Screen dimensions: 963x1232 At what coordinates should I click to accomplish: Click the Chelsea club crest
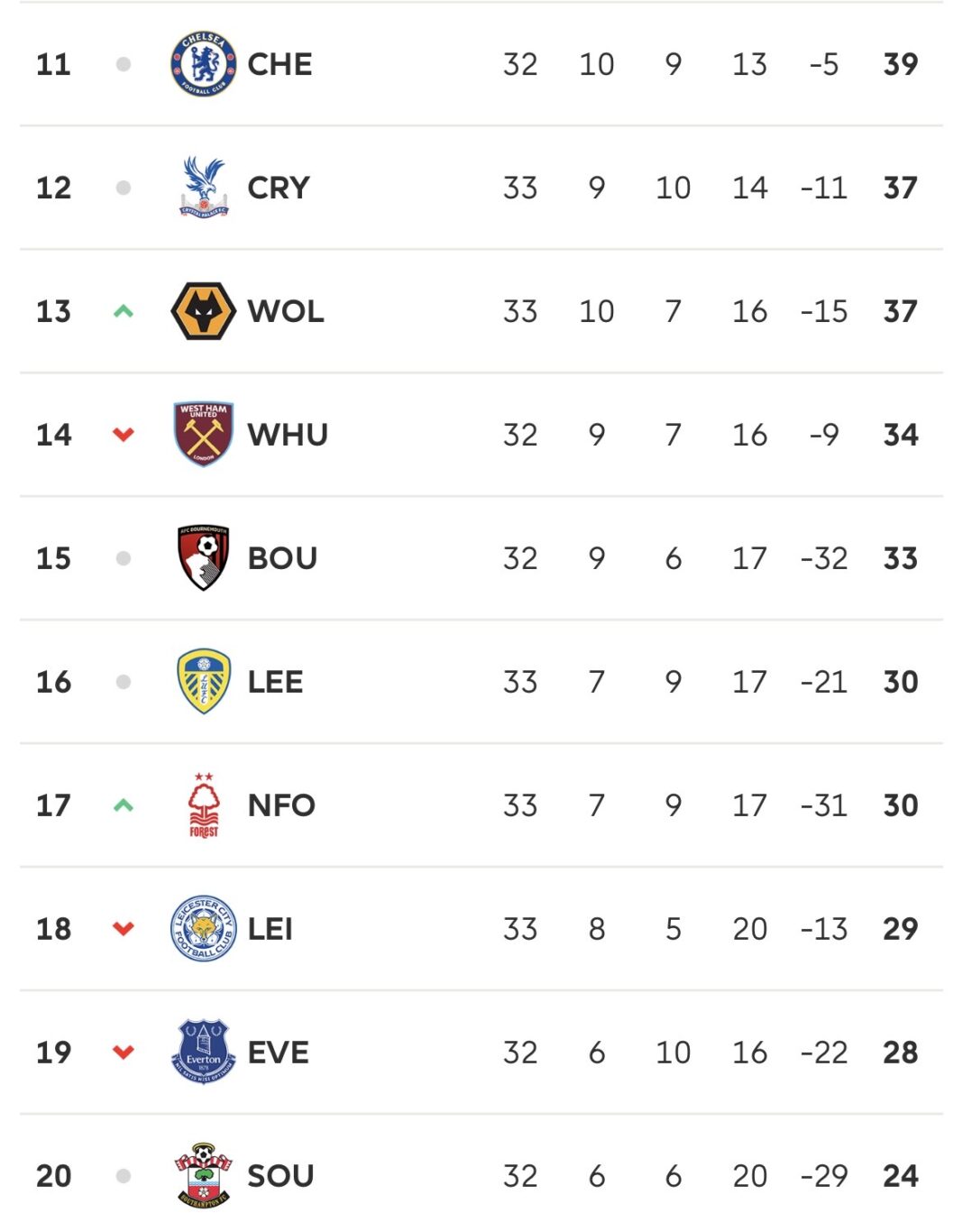pos(204,64)
